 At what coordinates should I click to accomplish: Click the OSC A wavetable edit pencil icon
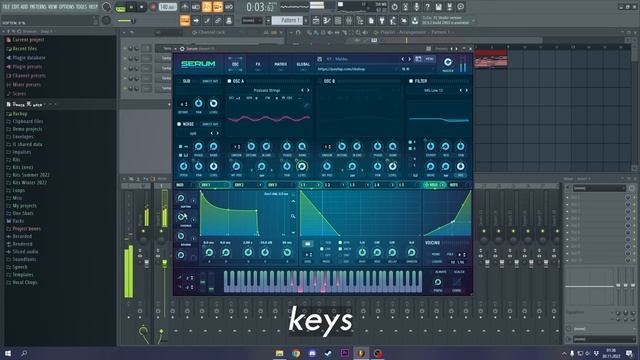(306, 105)
